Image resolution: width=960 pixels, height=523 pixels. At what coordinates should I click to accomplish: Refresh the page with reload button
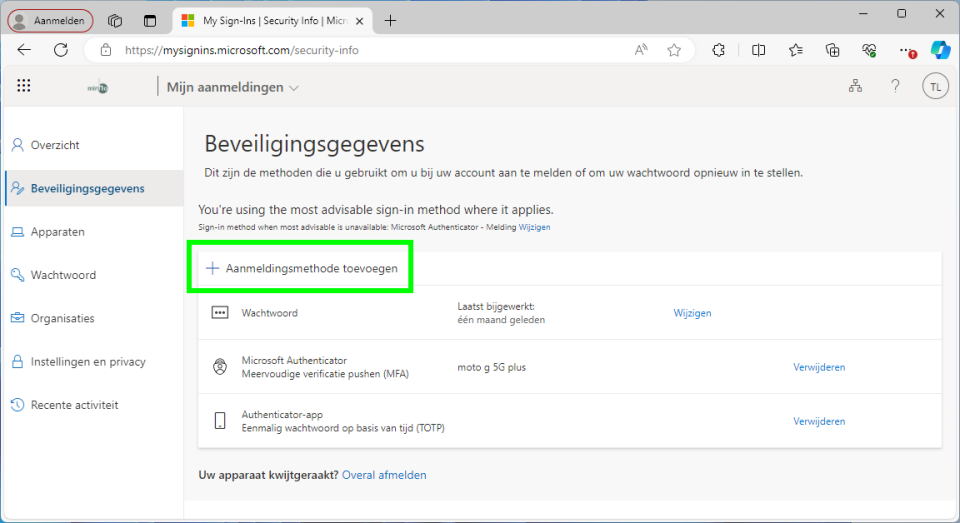pos(61,50)
